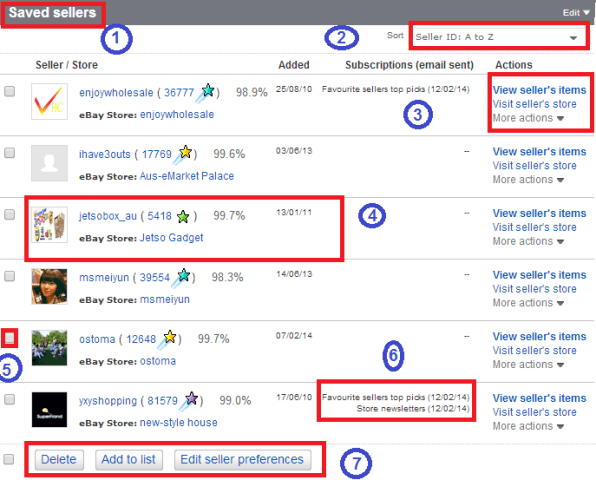The width and height of the screenshot is (596, 480).
Task: Click Edit seller preferences button
Action: point(242,459)
